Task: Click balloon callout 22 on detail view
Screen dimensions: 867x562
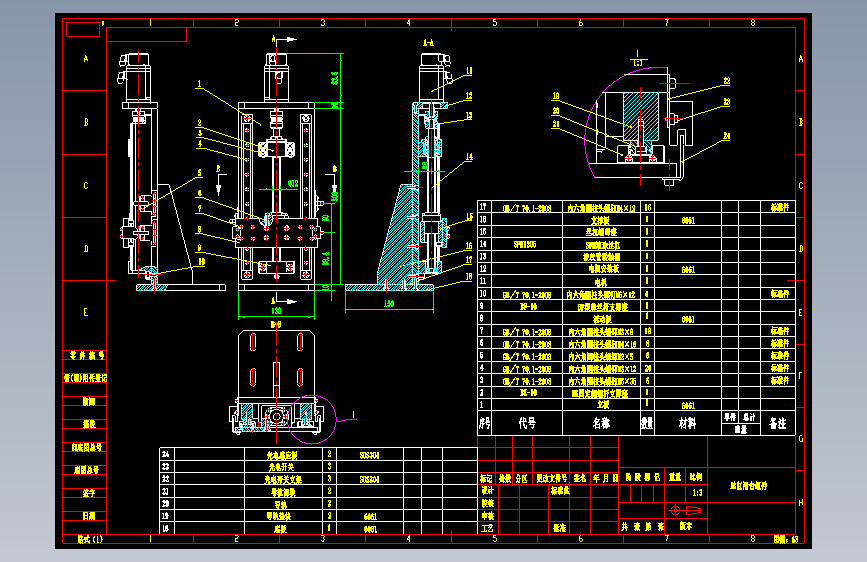Action: tap(727, 81)
